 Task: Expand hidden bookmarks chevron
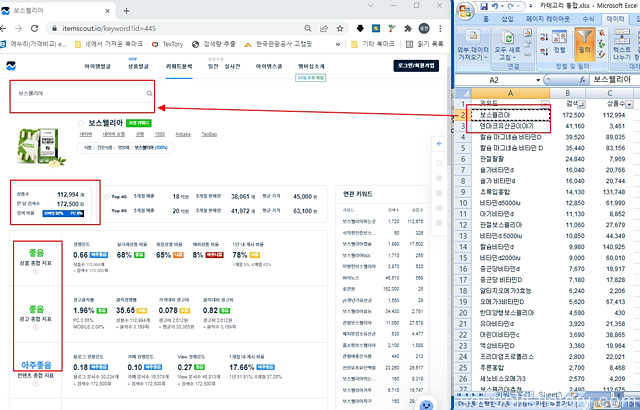[338, 44]
